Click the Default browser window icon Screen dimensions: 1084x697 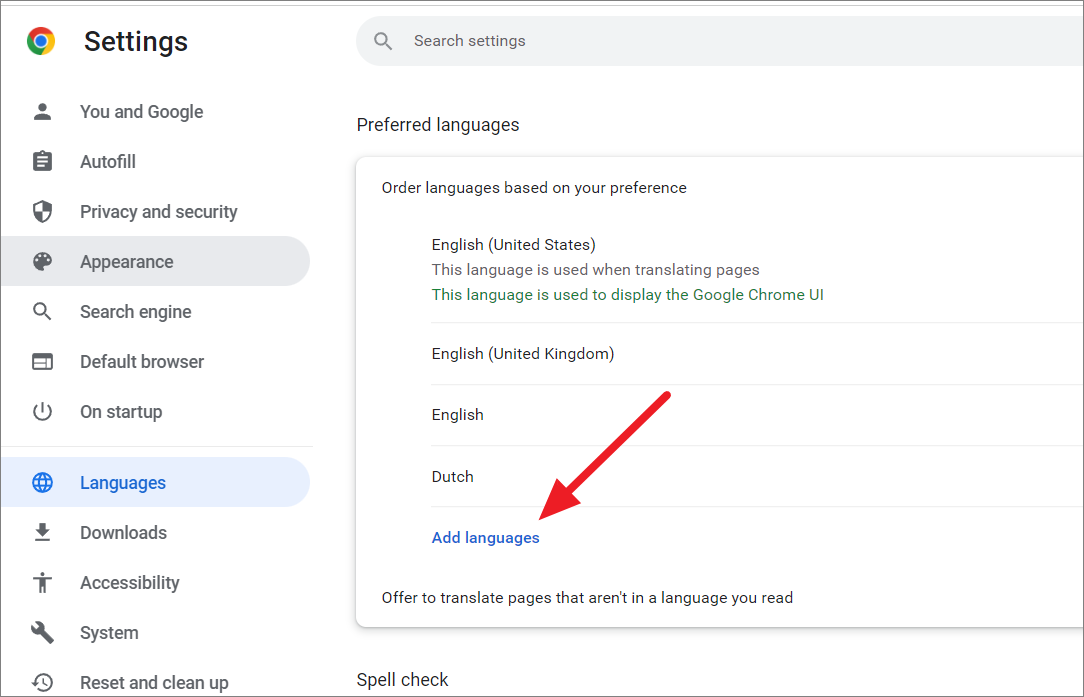pyautogui.click(x=42, y=362)
